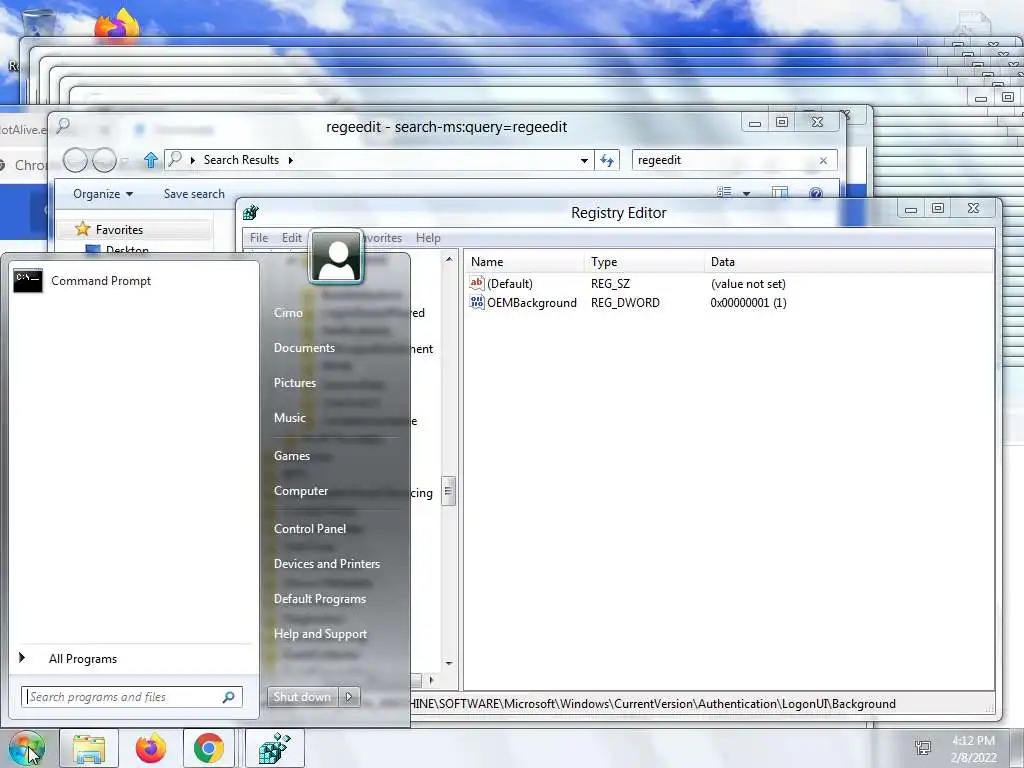Select the OEMBackground DWORD icon
The height and width of the screenshot is (768, 1024).
tap(477, 302)
